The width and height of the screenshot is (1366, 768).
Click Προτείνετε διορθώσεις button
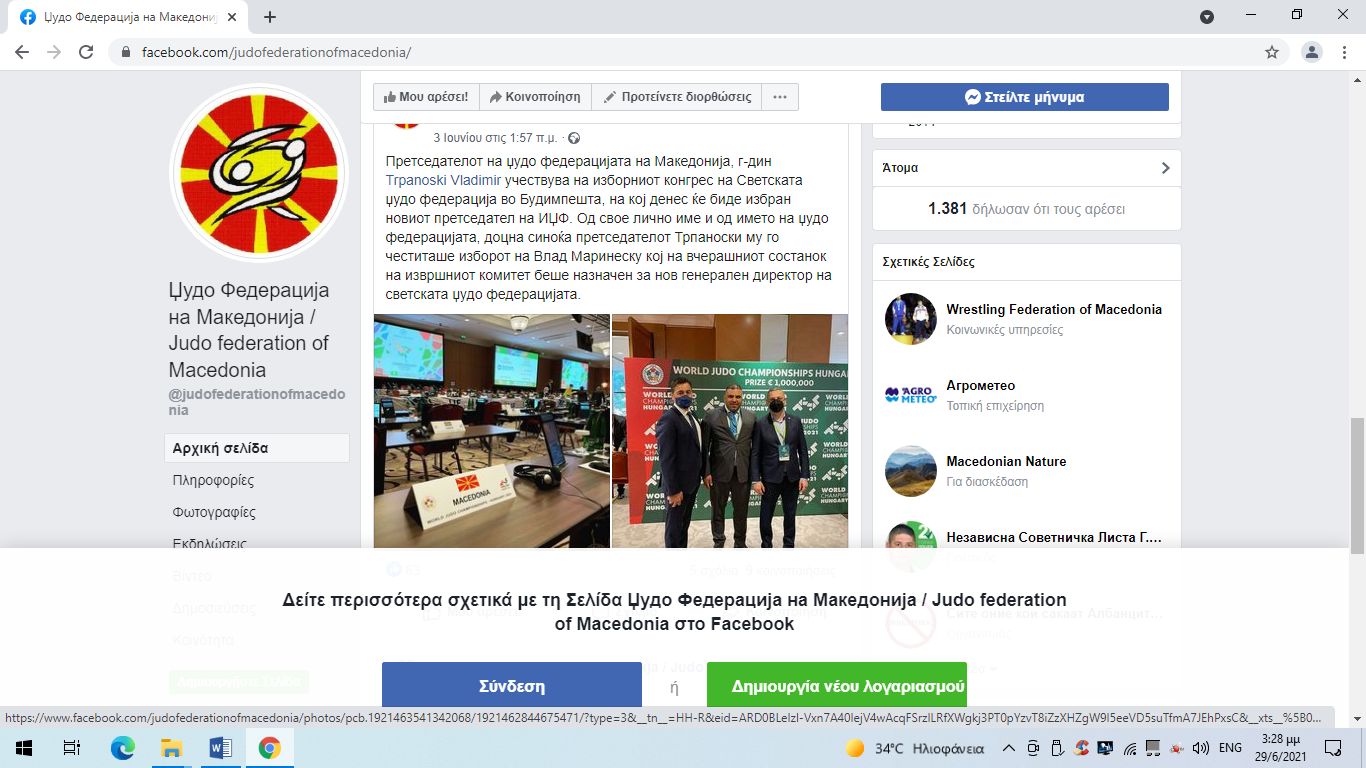(677, 97)
